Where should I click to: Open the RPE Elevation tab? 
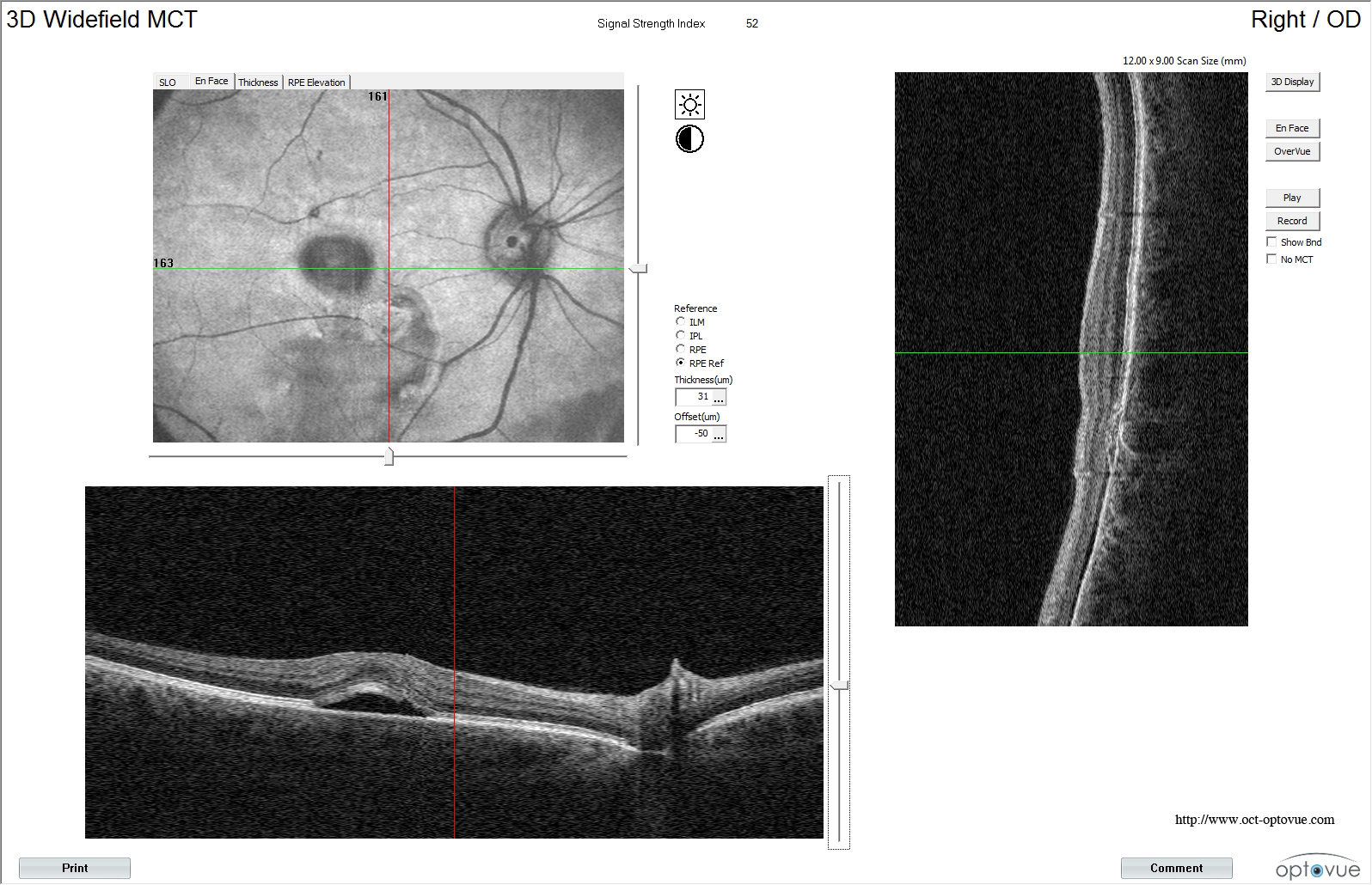pos(316,82)
